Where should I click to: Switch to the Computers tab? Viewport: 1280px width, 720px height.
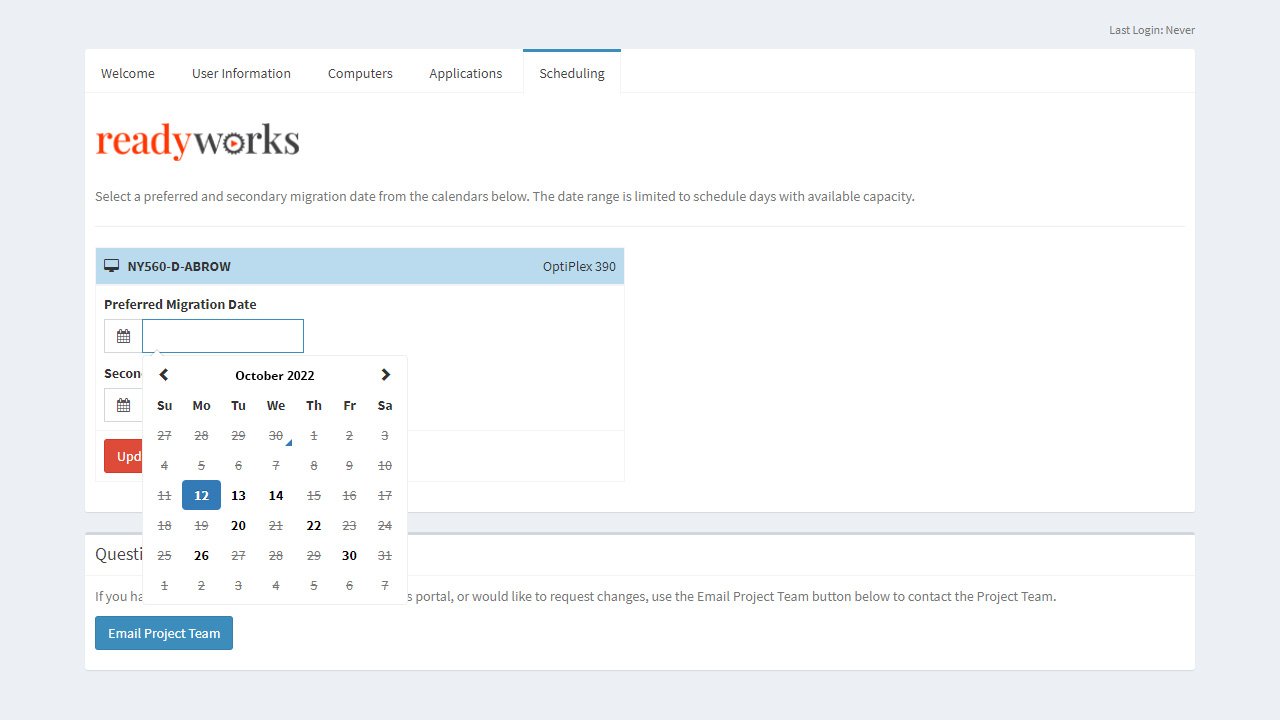(x=359, y=72)
